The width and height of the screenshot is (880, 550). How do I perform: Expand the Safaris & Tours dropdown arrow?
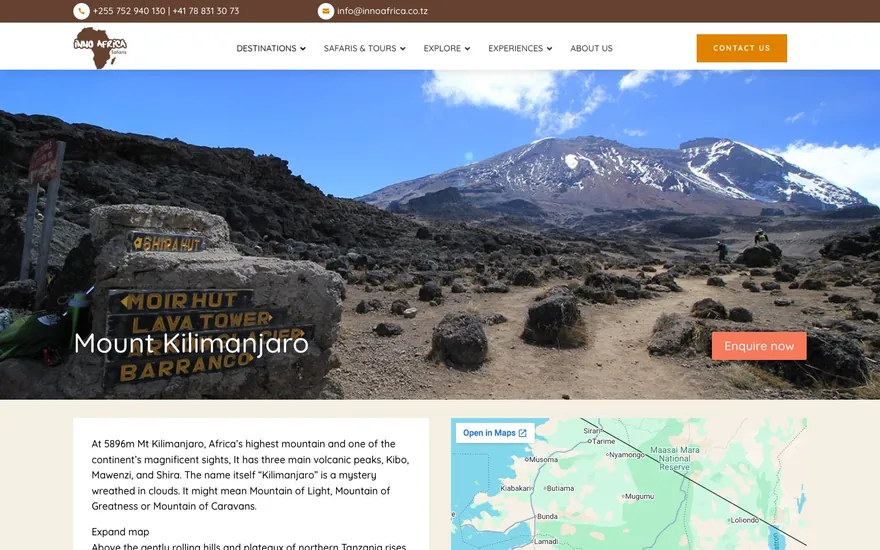pos(402,49)
